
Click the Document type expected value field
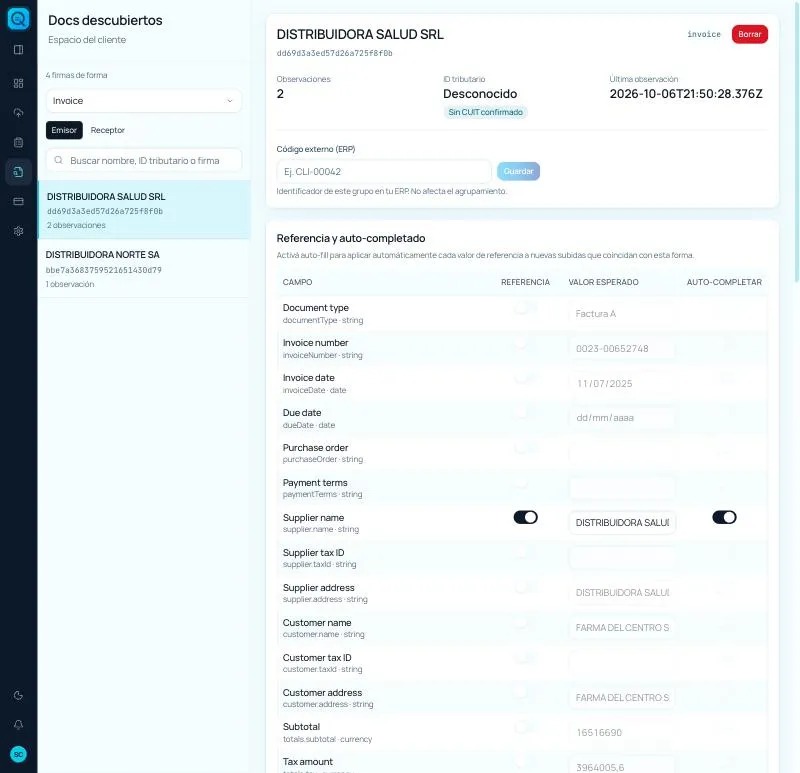(x=622, y=314)
